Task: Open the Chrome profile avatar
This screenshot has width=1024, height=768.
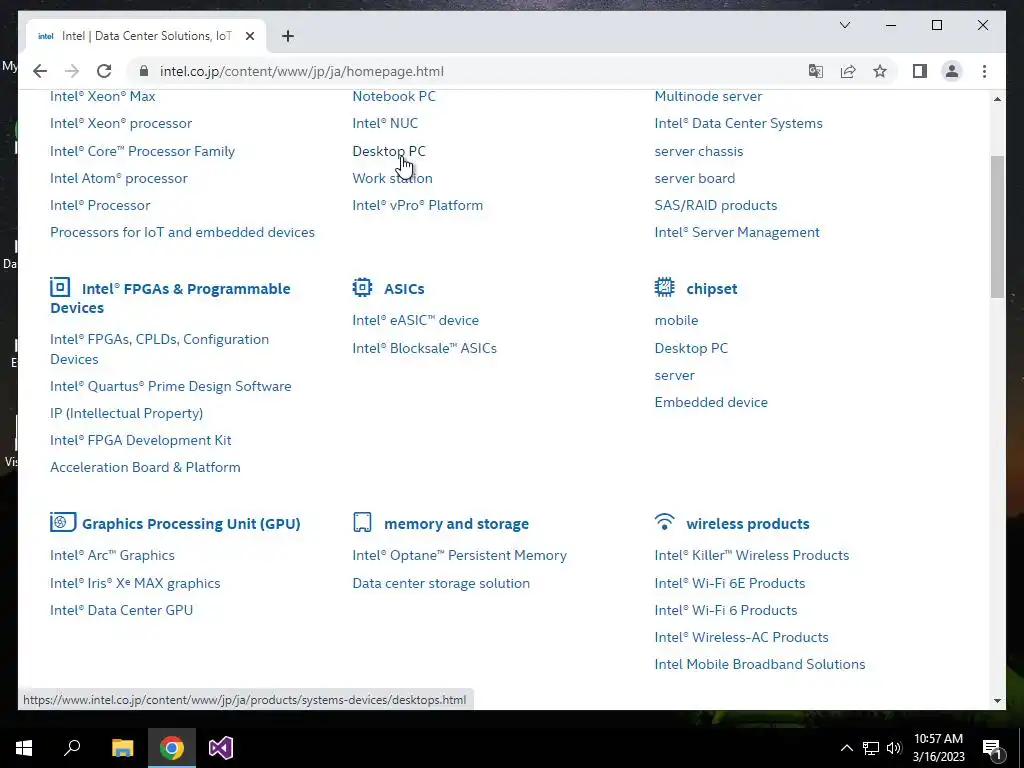Action: click(x=952, y=71)
